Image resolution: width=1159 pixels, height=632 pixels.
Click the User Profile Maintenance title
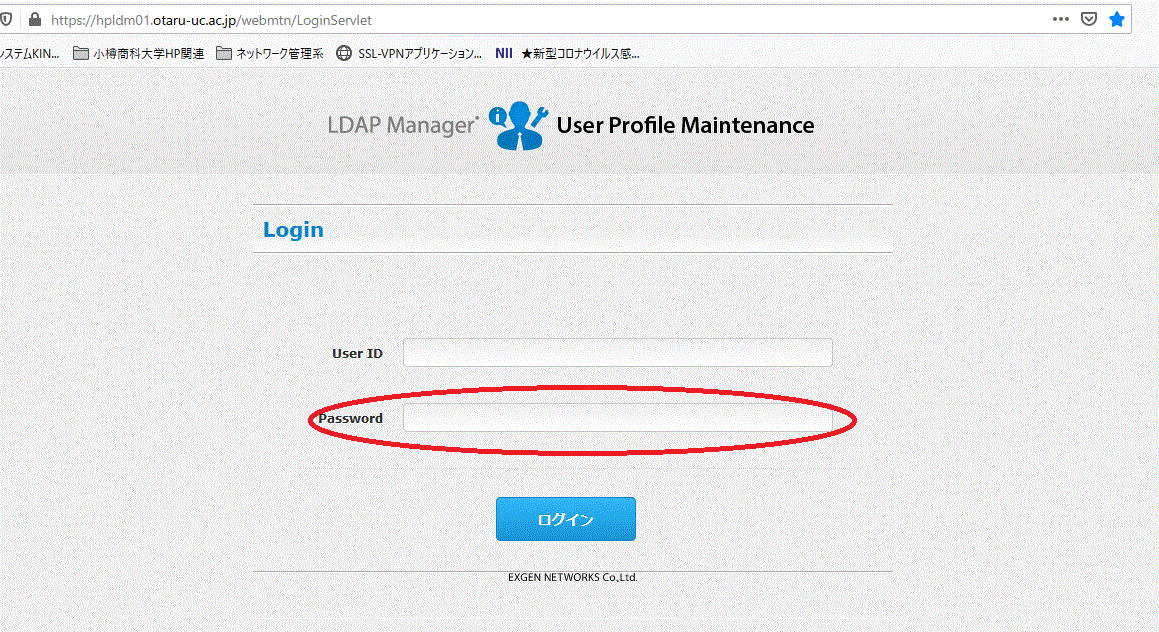pyautogui.click(x=685, y=125)
